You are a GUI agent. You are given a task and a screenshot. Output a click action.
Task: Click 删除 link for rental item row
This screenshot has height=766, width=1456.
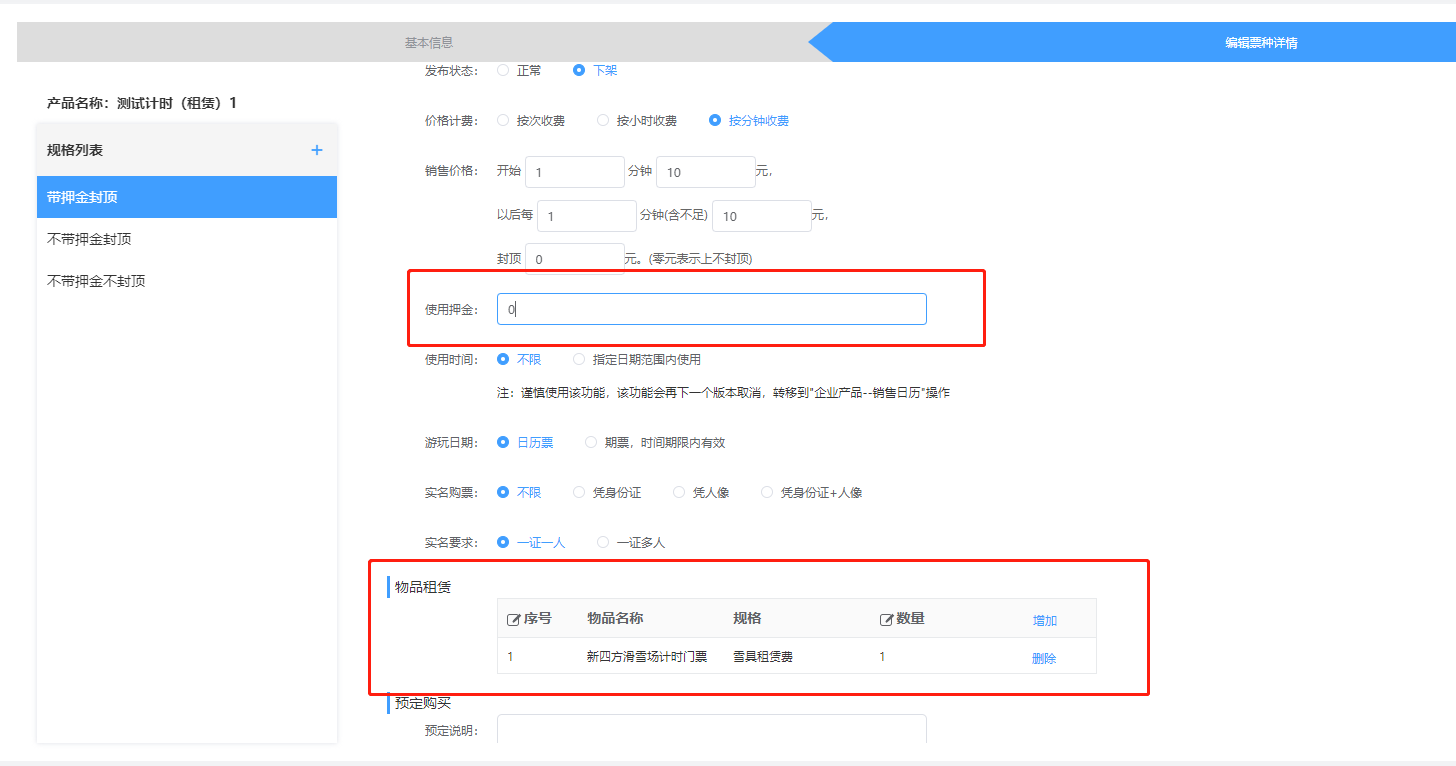[1044, 659]
